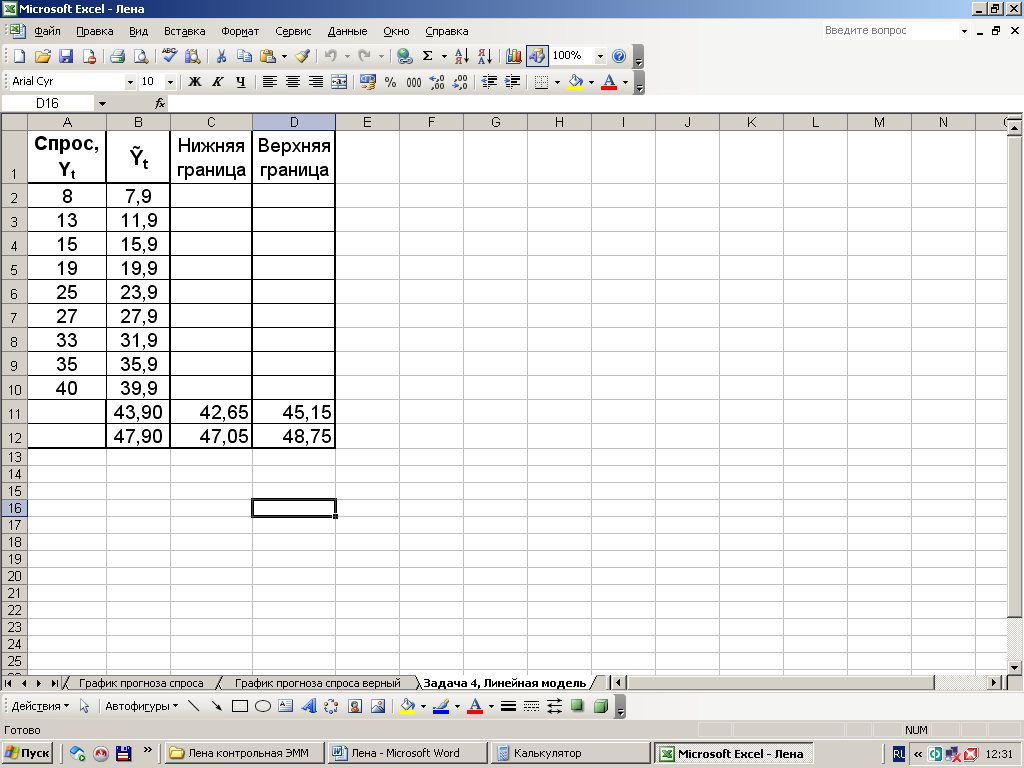Increase indent icon

pyautogui.click(x=513, y=82)
